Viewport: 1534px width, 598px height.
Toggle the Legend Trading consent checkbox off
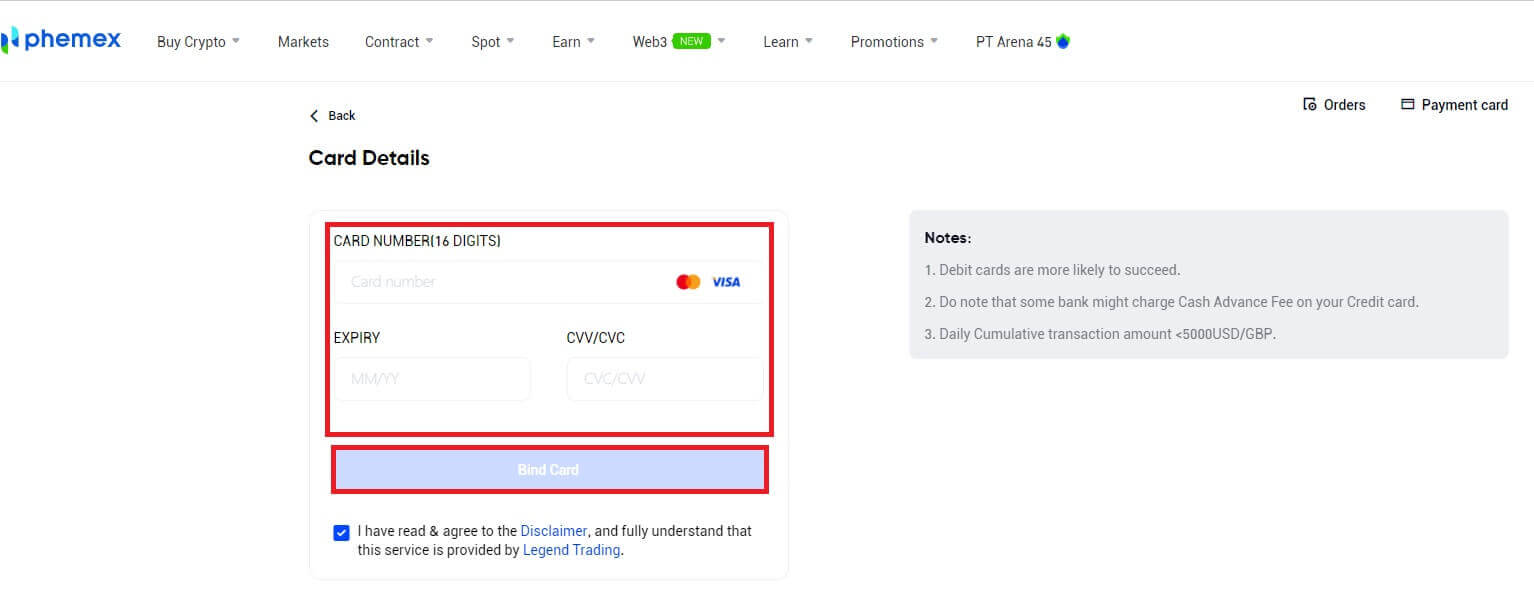341,532
